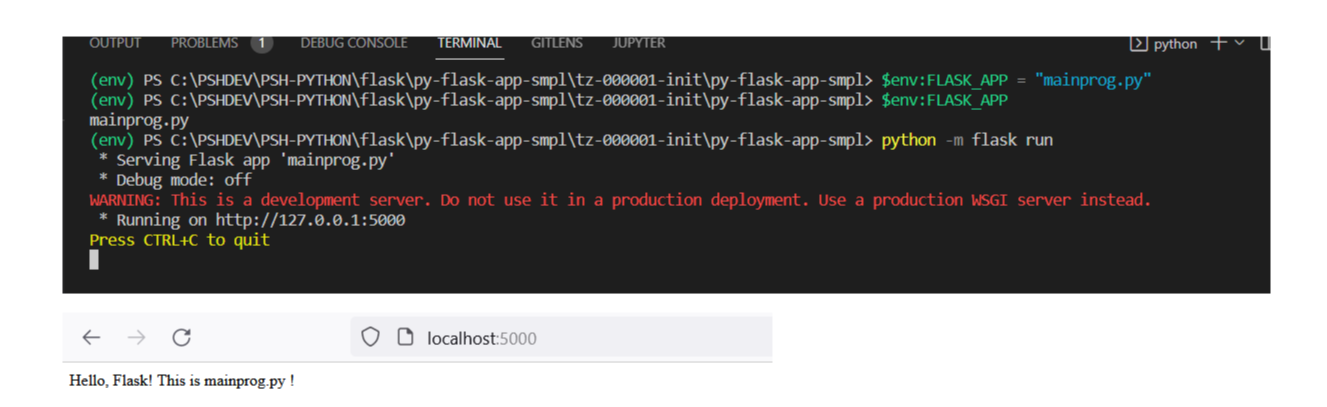Reload the localhost page
Image resolution: width=1327 pixels, height=407 pixels.
(181, 338)
